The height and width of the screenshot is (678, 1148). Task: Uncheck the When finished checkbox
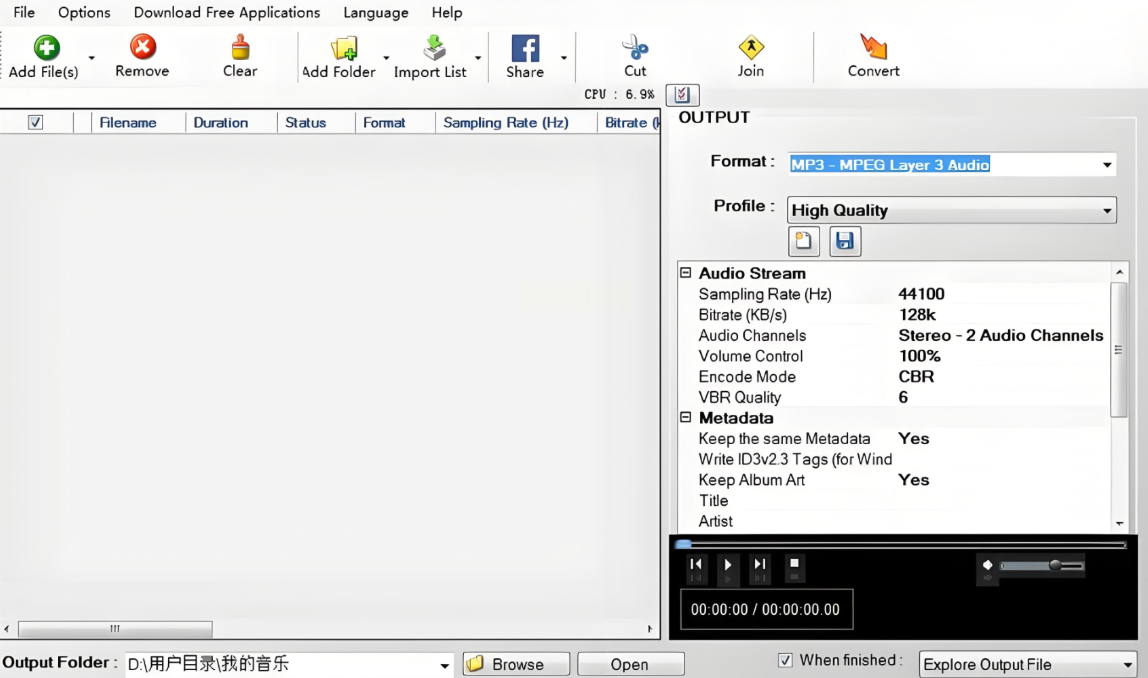tap(785, 660)
